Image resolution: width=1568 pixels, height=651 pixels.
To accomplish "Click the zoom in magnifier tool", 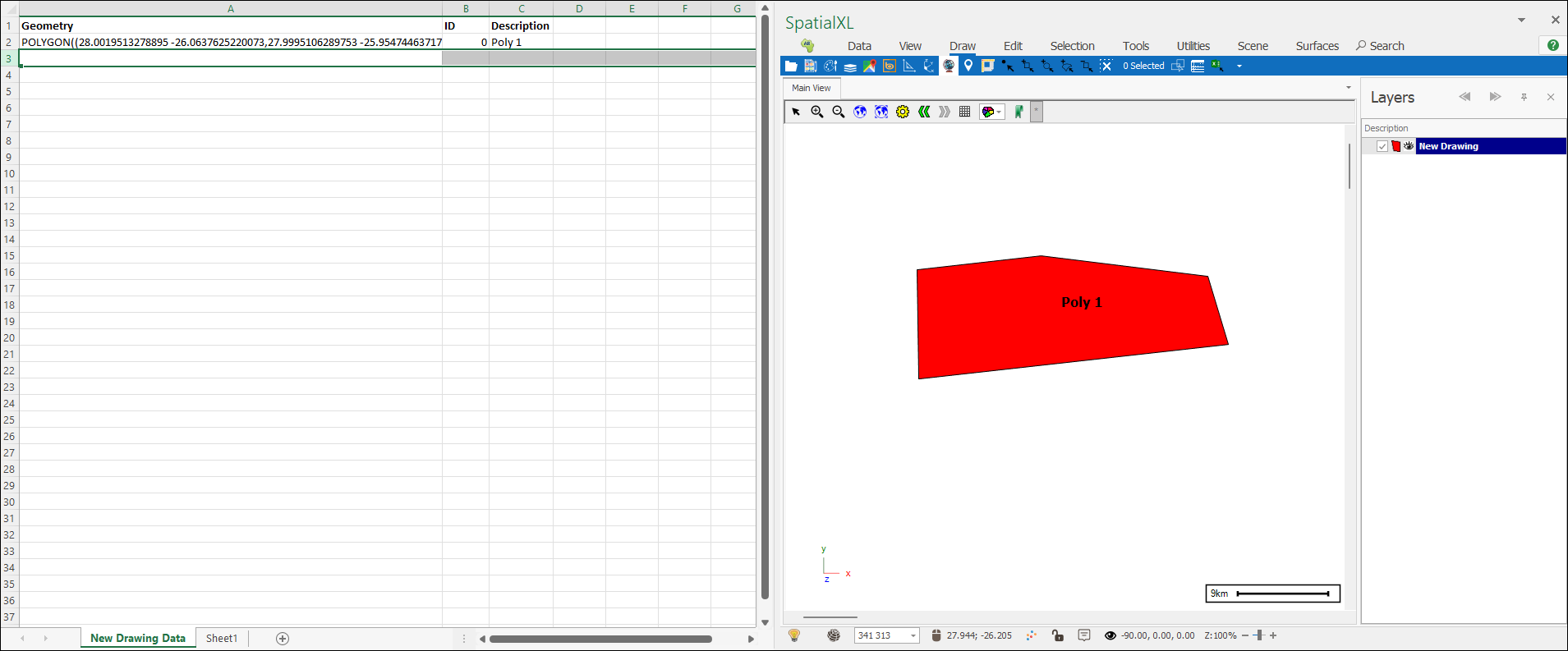I will click(x=817, y=112).
